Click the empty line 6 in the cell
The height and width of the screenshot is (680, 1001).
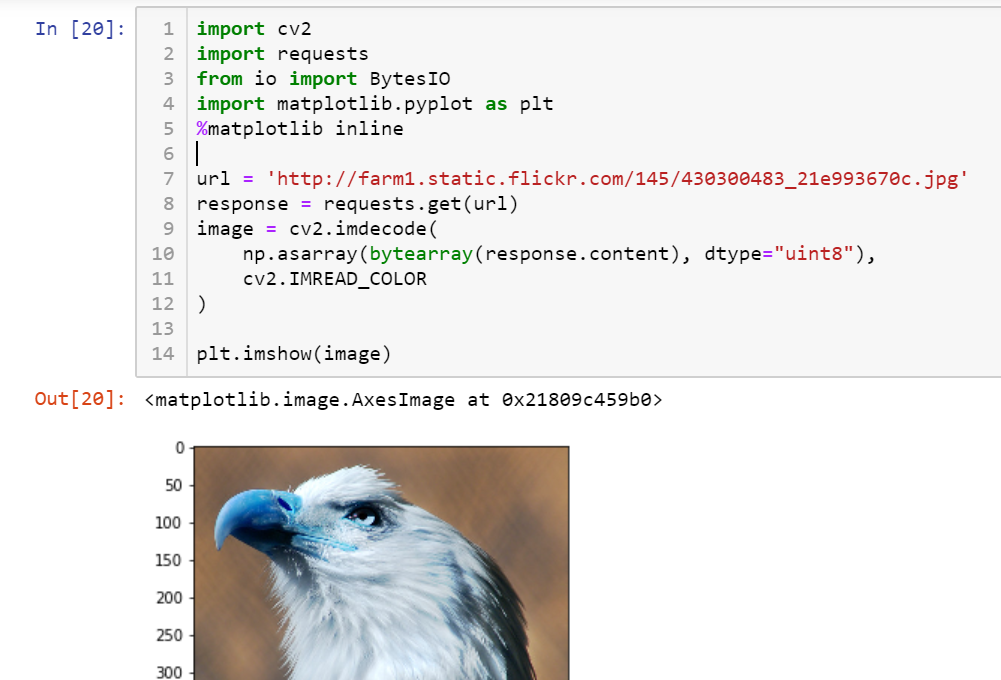tap(575, 154)
